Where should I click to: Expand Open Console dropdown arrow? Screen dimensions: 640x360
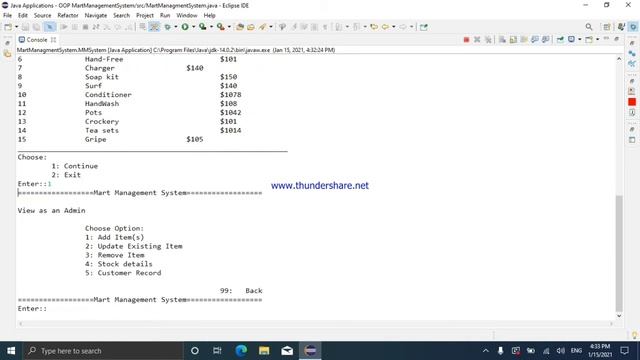pyautogui.click(x=597, y=40)
